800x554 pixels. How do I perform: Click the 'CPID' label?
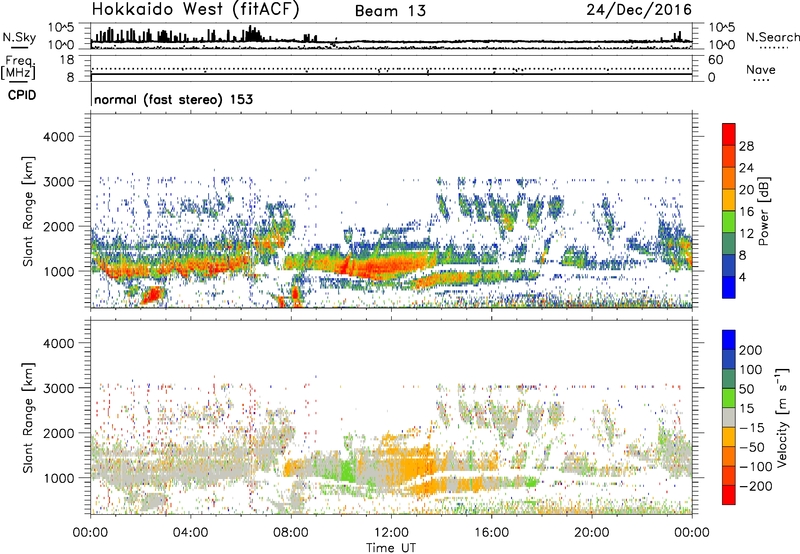22,95
